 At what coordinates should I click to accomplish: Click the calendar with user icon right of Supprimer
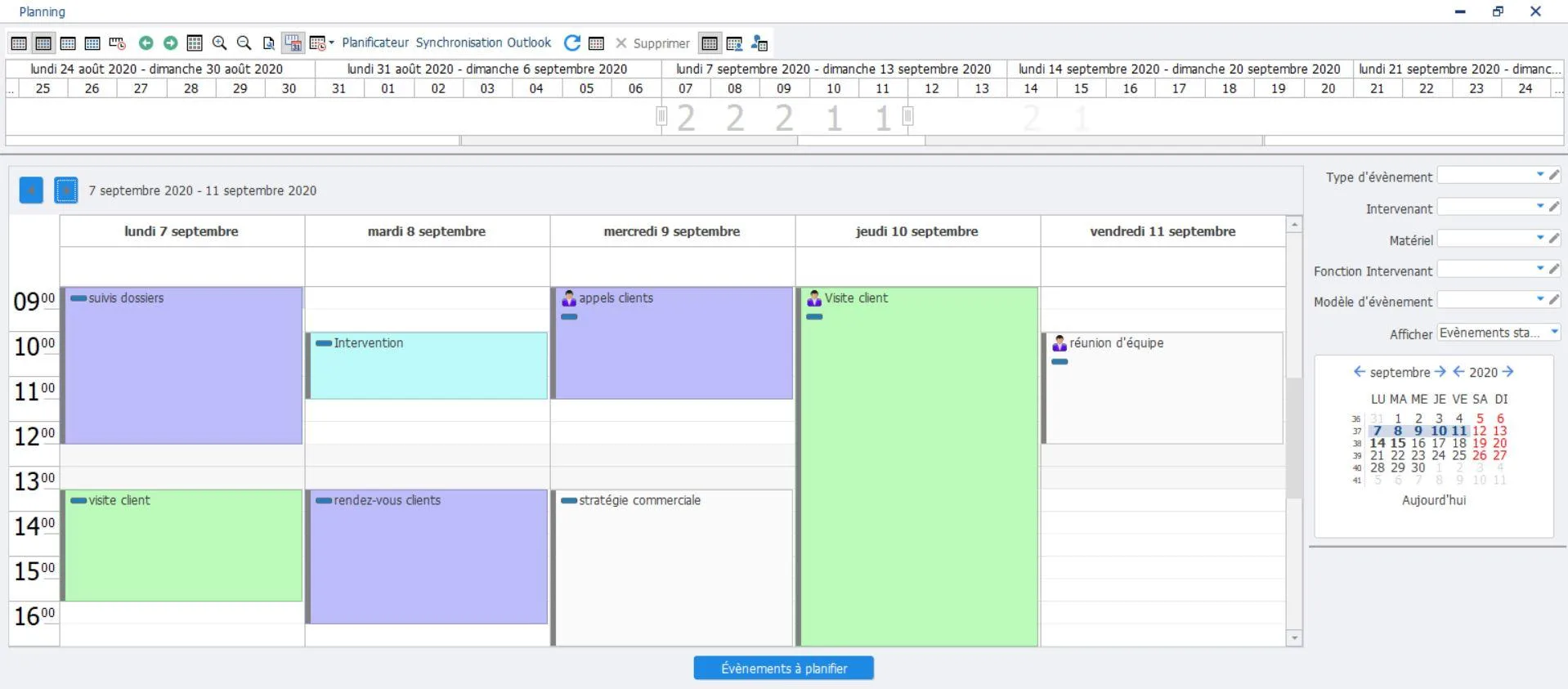tap(734, 43)
